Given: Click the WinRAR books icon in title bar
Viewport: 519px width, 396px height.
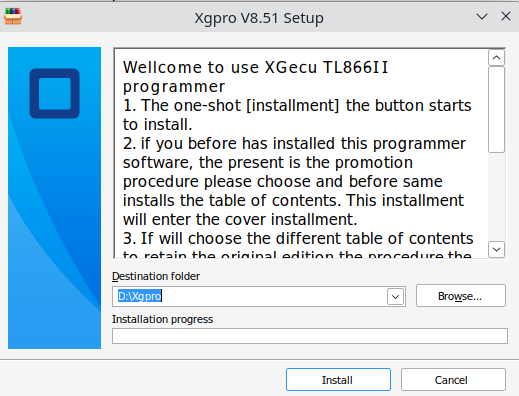Looking at the screenshot, I should pyautogui.click(x=13, y=17).
